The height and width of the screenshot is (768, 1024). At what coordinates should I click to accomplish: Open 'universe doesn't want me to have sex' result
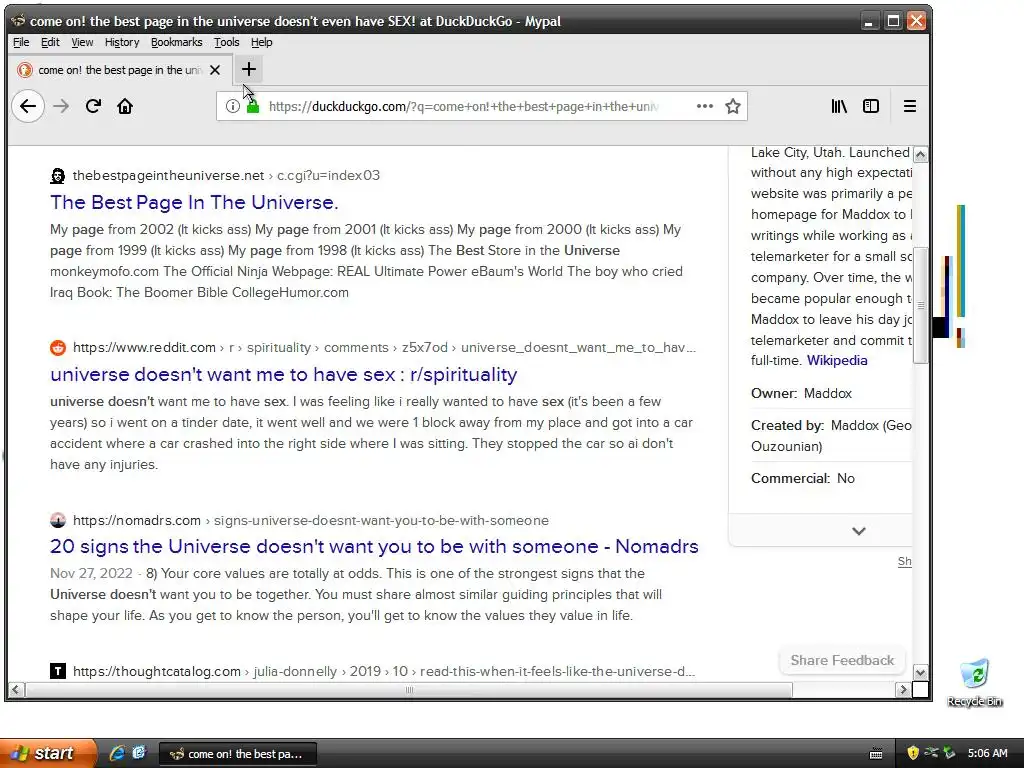283,375
